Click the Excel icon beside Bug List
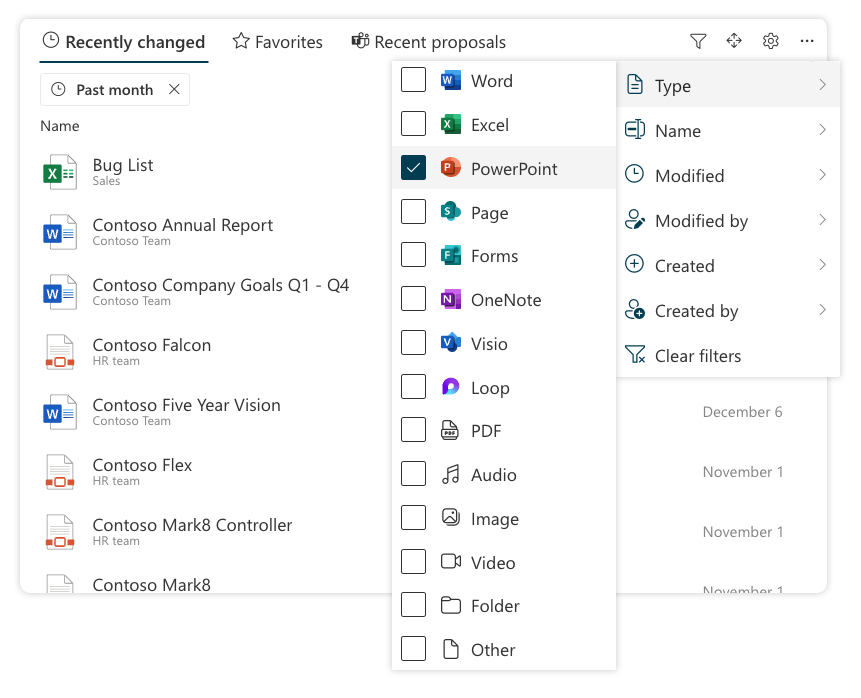The image size is (861, 698). pyautogui.click(x=60, y=172)
